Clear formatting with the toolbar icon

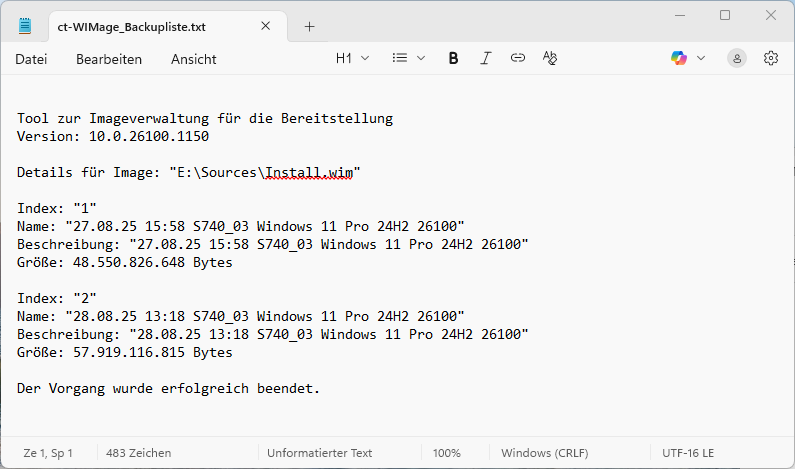point(549,59)
